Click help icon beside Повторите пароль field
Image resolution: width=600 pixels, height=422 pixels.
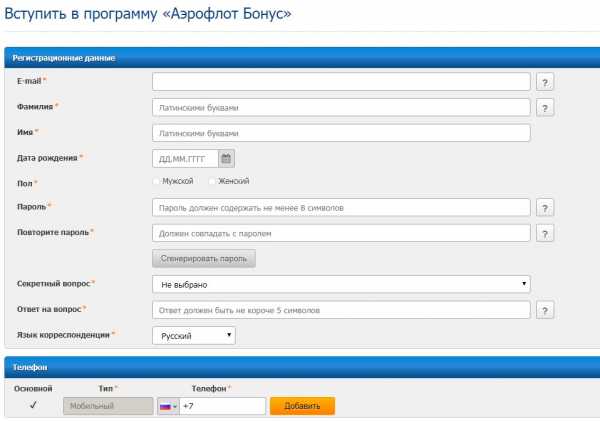[x=545, y=233]
